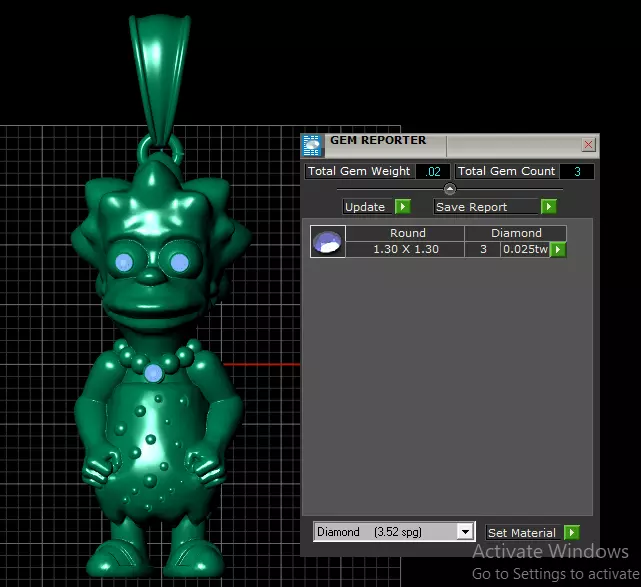Click the green arrow beside 0.025tw

pos(558,249)
